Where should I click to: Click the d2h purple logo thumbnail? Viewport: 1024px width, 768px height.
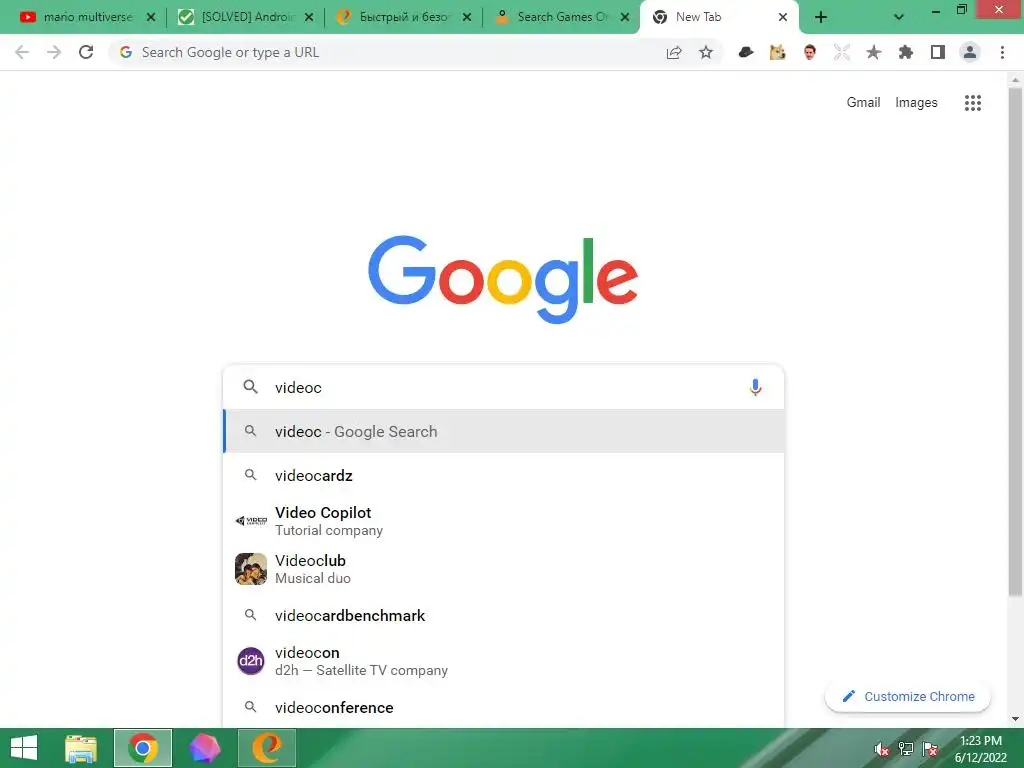(251, 661)
